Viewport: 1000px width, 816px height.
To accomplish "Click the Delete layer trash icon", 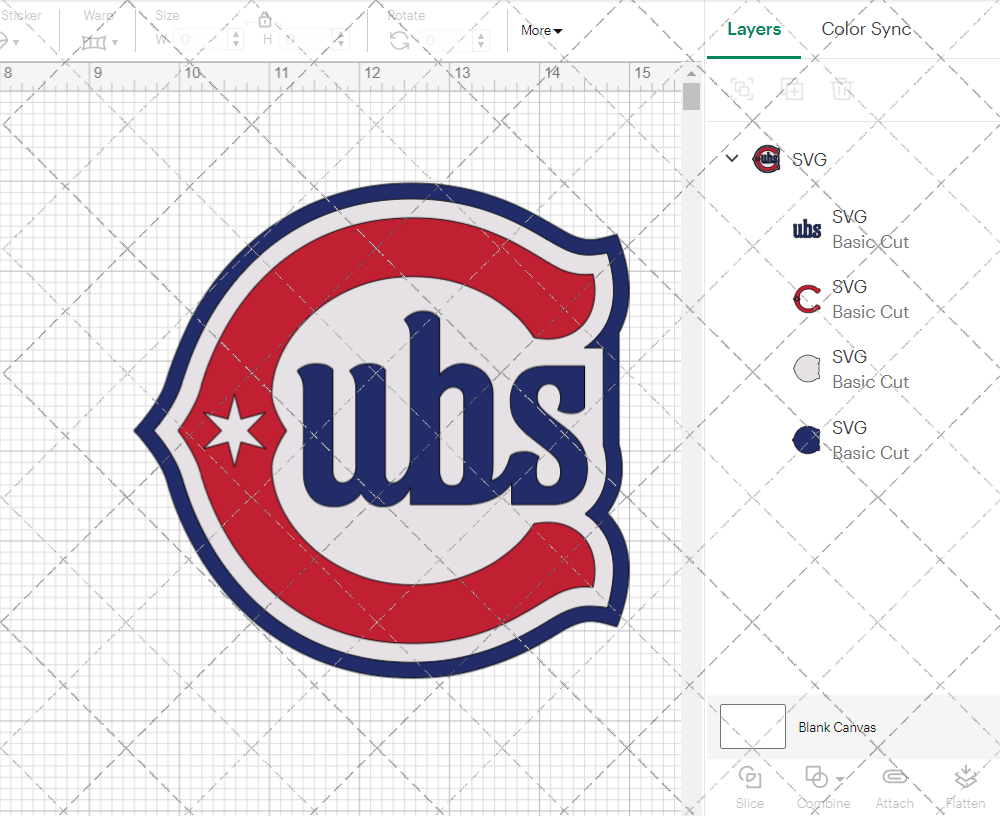I will click(842, 89).
